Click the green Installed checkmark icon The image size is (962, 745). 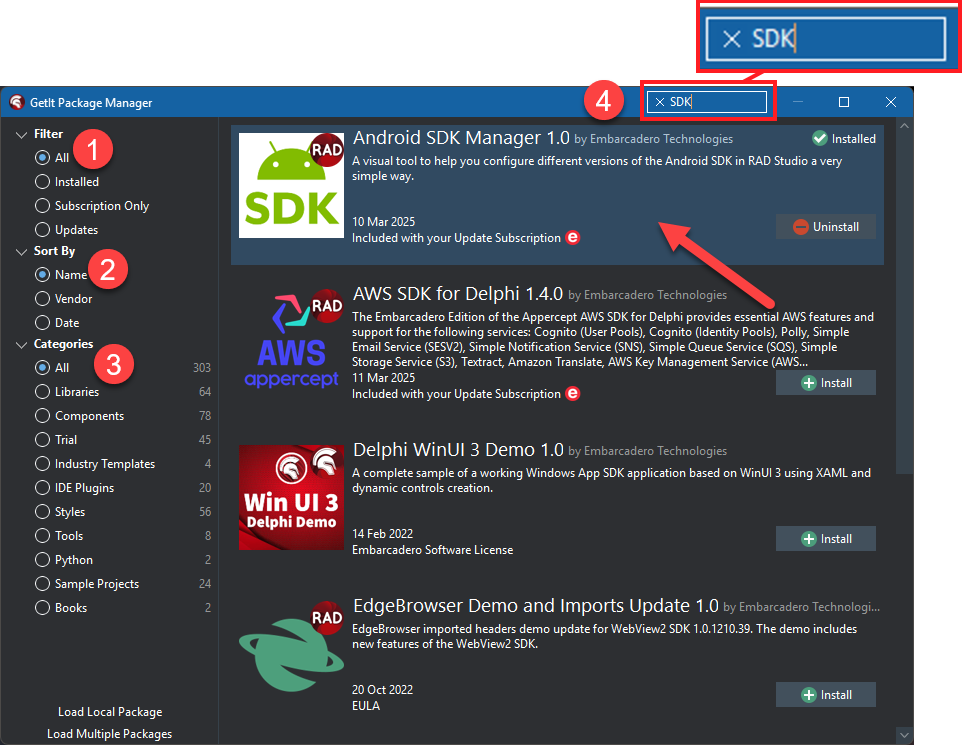coord(820,139)
